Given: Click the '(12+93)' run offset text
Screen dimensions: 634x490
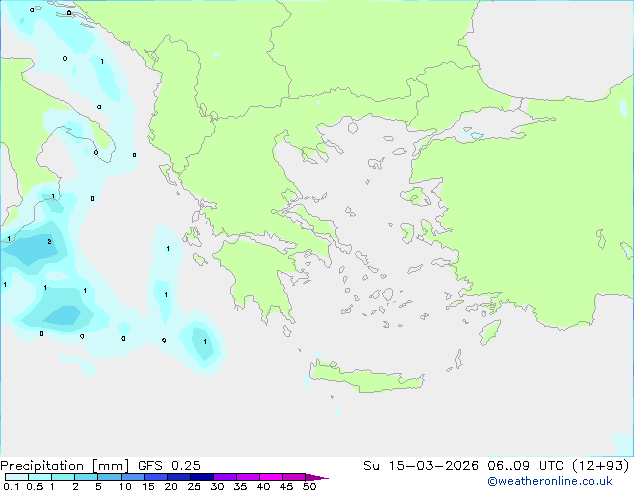Looking at the screenshot, I should point(601,466).
